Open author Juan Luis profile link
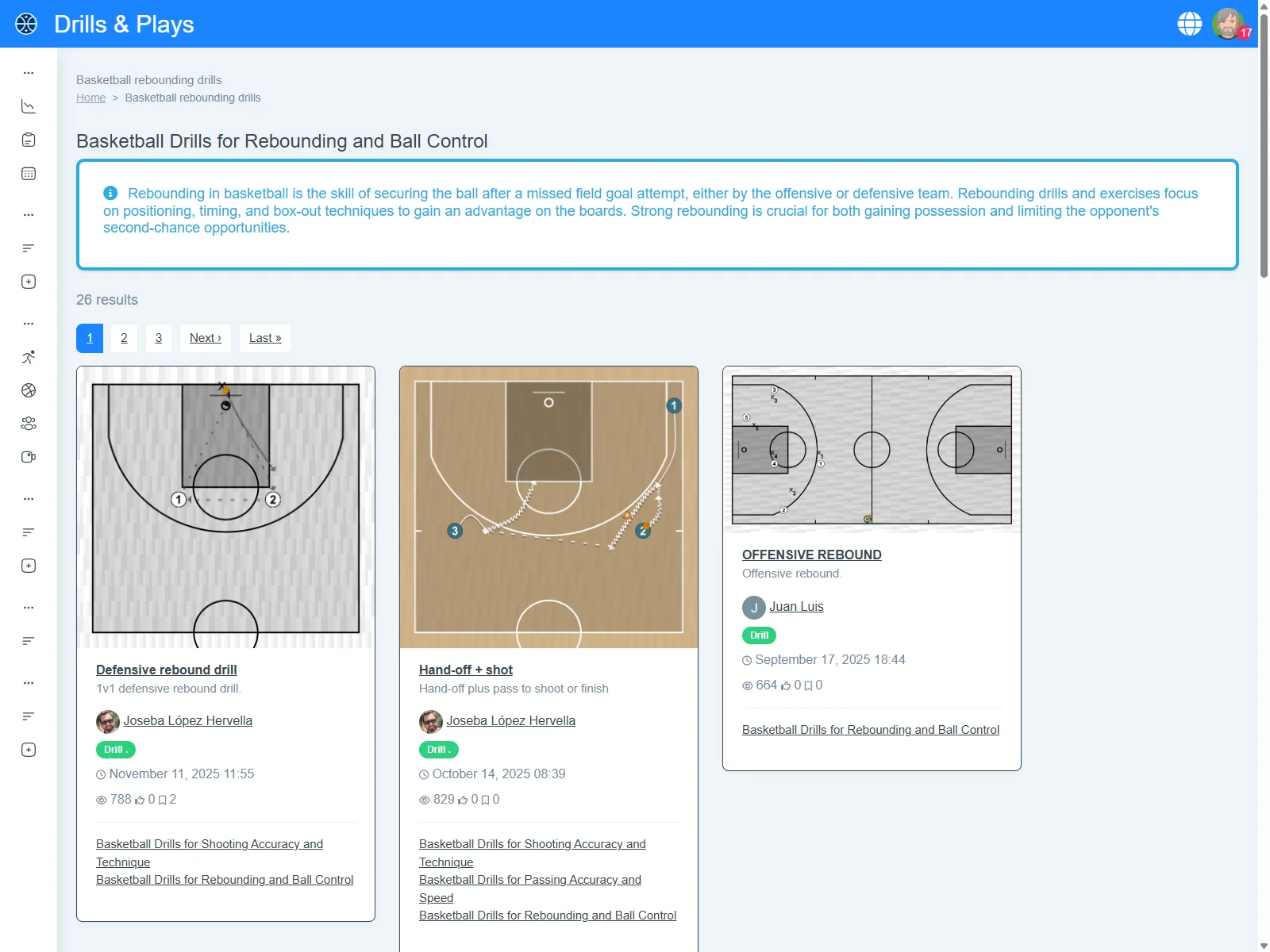Viewport: 1270px width, 952px height. (796, 606)
